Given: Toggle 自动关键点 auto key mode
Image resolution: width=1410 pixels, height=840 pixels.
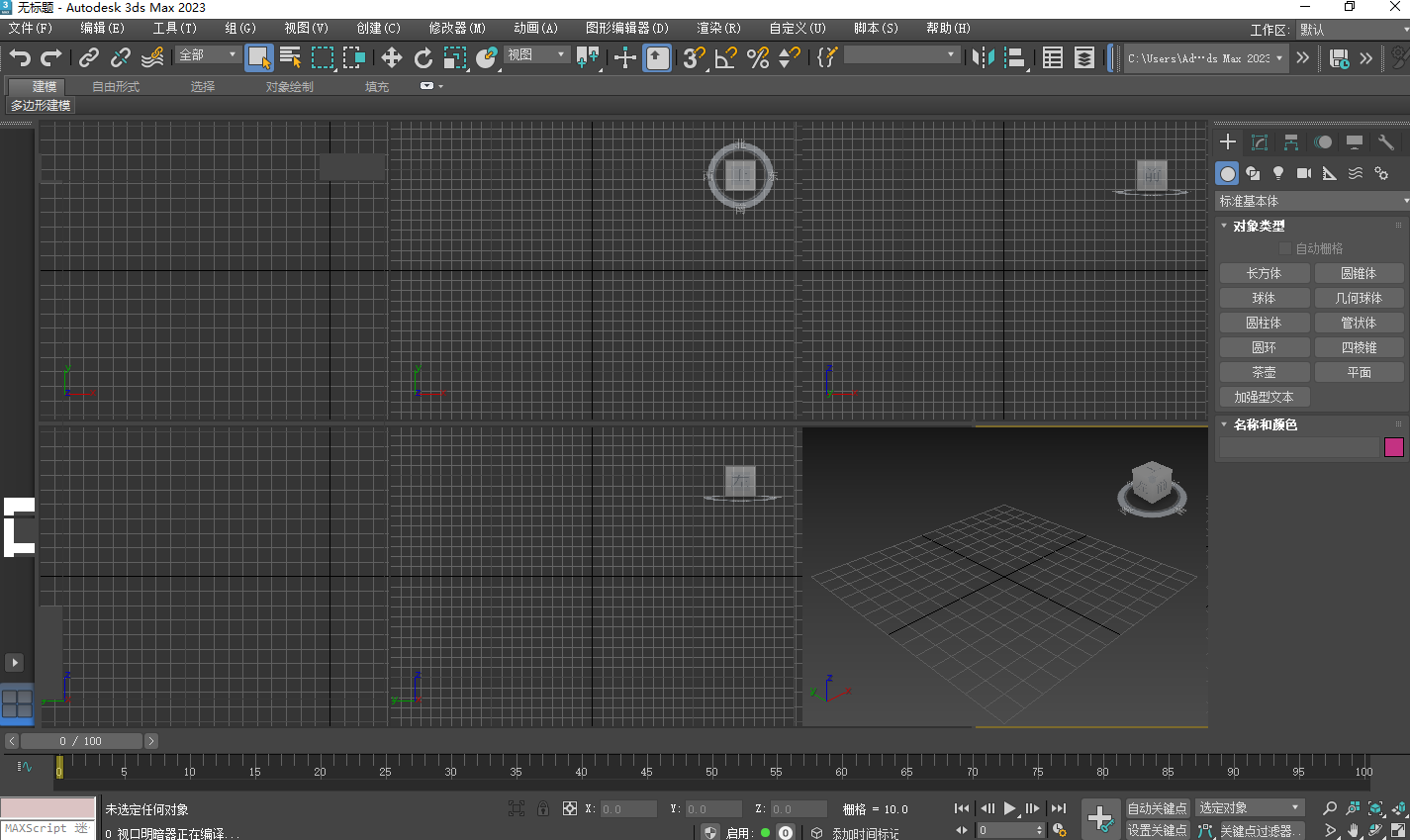Looking at the screenshot, I should 1157,808.
